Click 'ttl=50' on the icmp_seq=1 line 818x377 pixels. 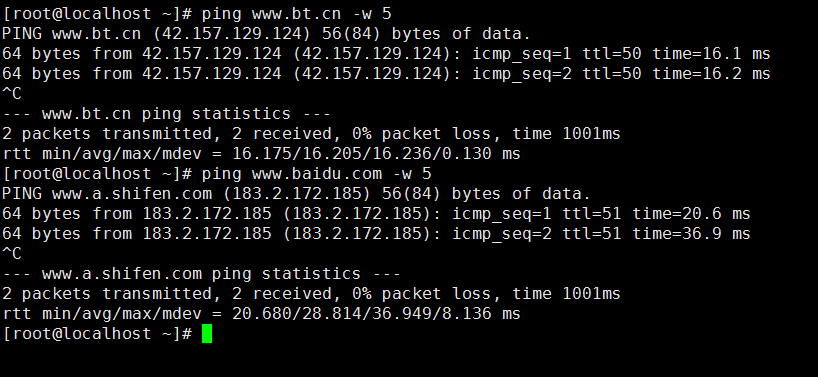(612, 54)
